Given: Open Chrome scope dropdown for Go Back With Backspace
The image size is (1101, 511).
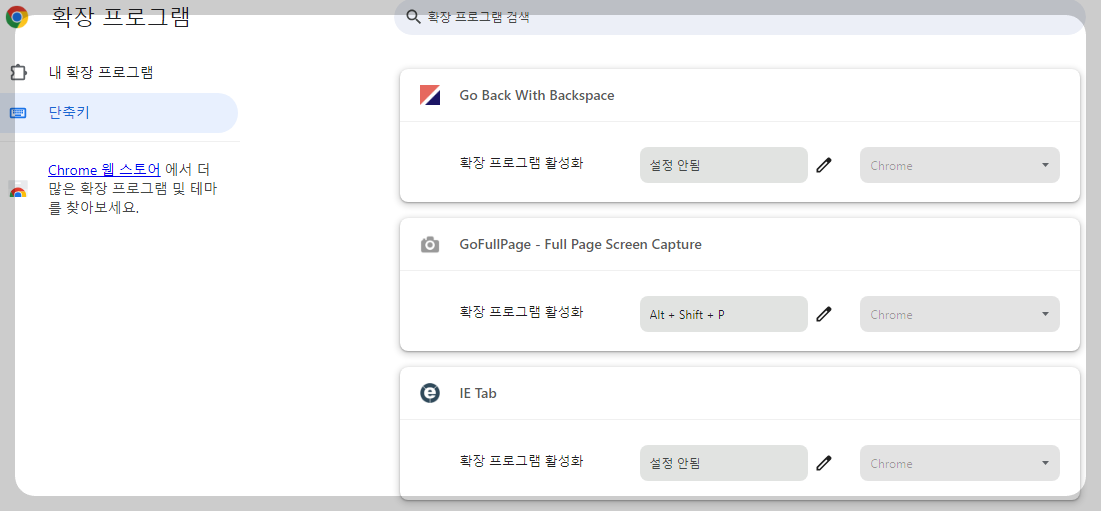Looking at the screenshot, I should point(959,165).
